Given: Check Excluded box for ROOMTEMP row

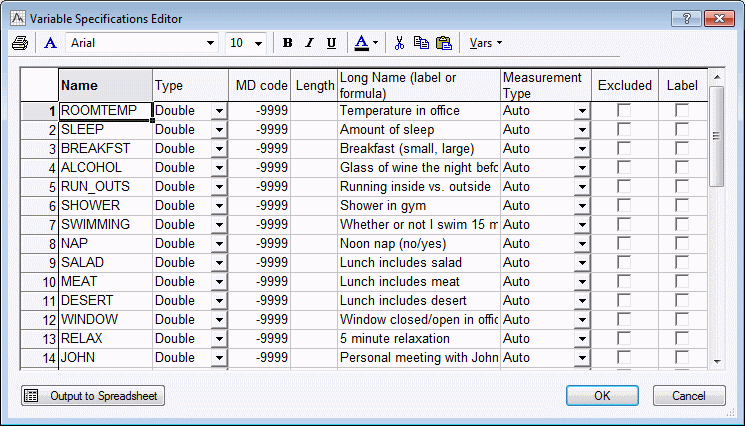Looking at the screenshot, I should pos(624,111).
